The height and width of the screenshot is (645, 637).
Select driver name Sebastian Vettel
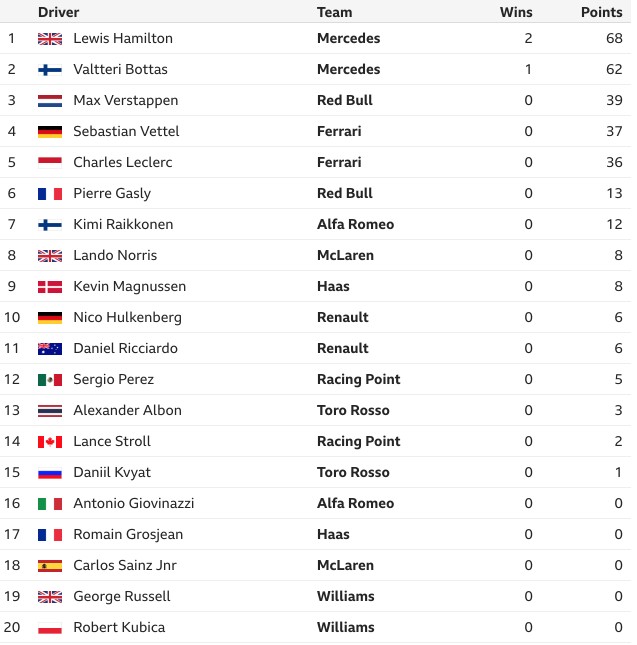click(126, 131)
